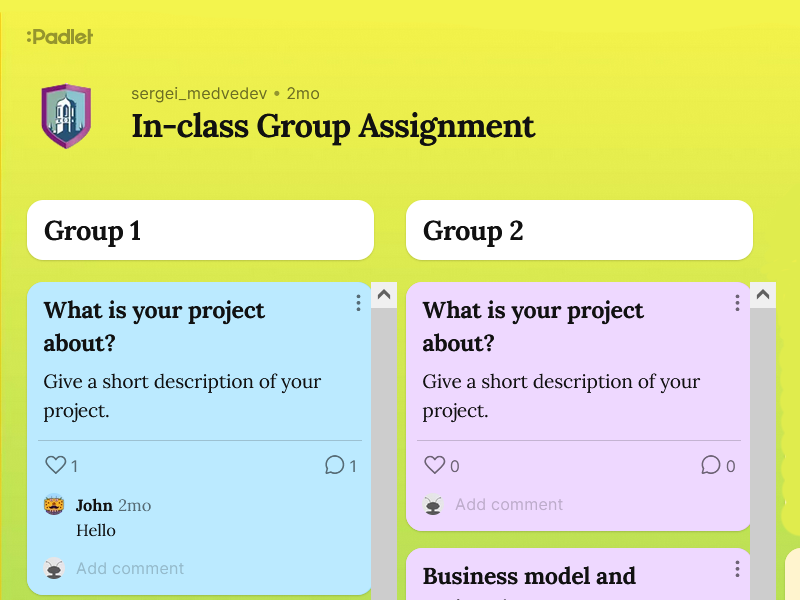Add comment field on Group 1 post
800x600 pixels.
(130, 568)
